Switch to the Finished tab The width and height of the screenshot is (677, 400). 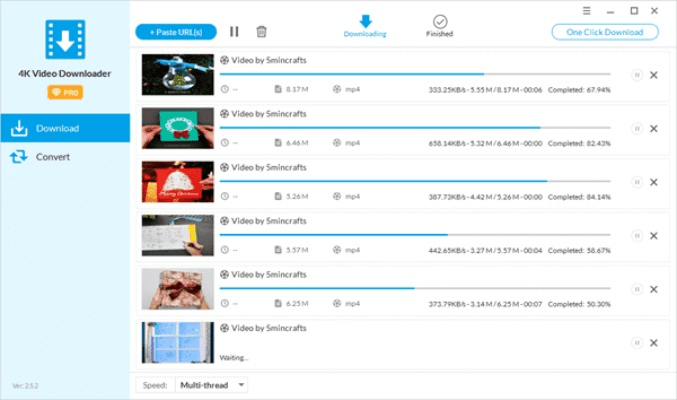click(x=439, y=26)
